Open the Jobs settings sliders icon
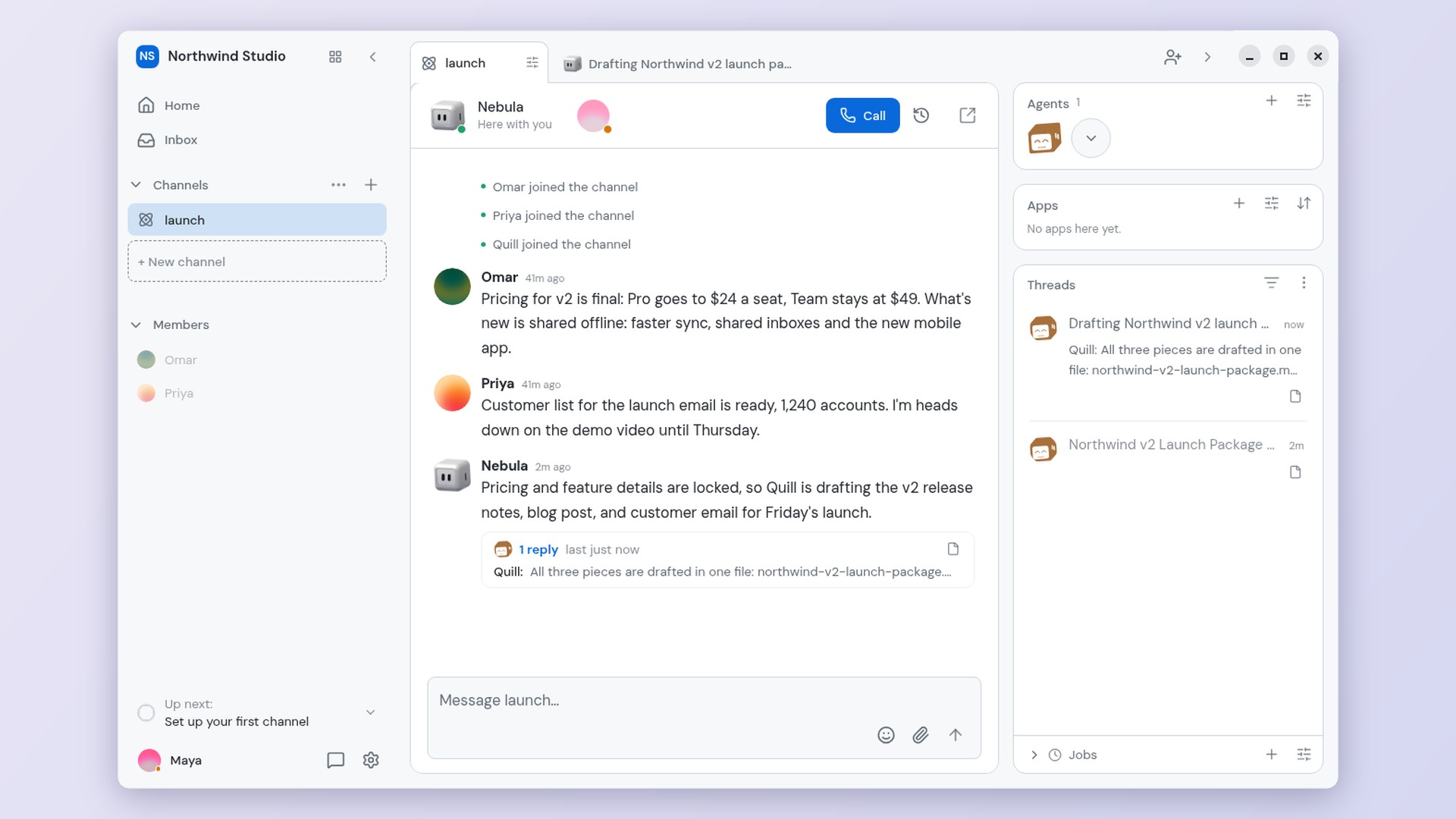 pos(1304,755)
